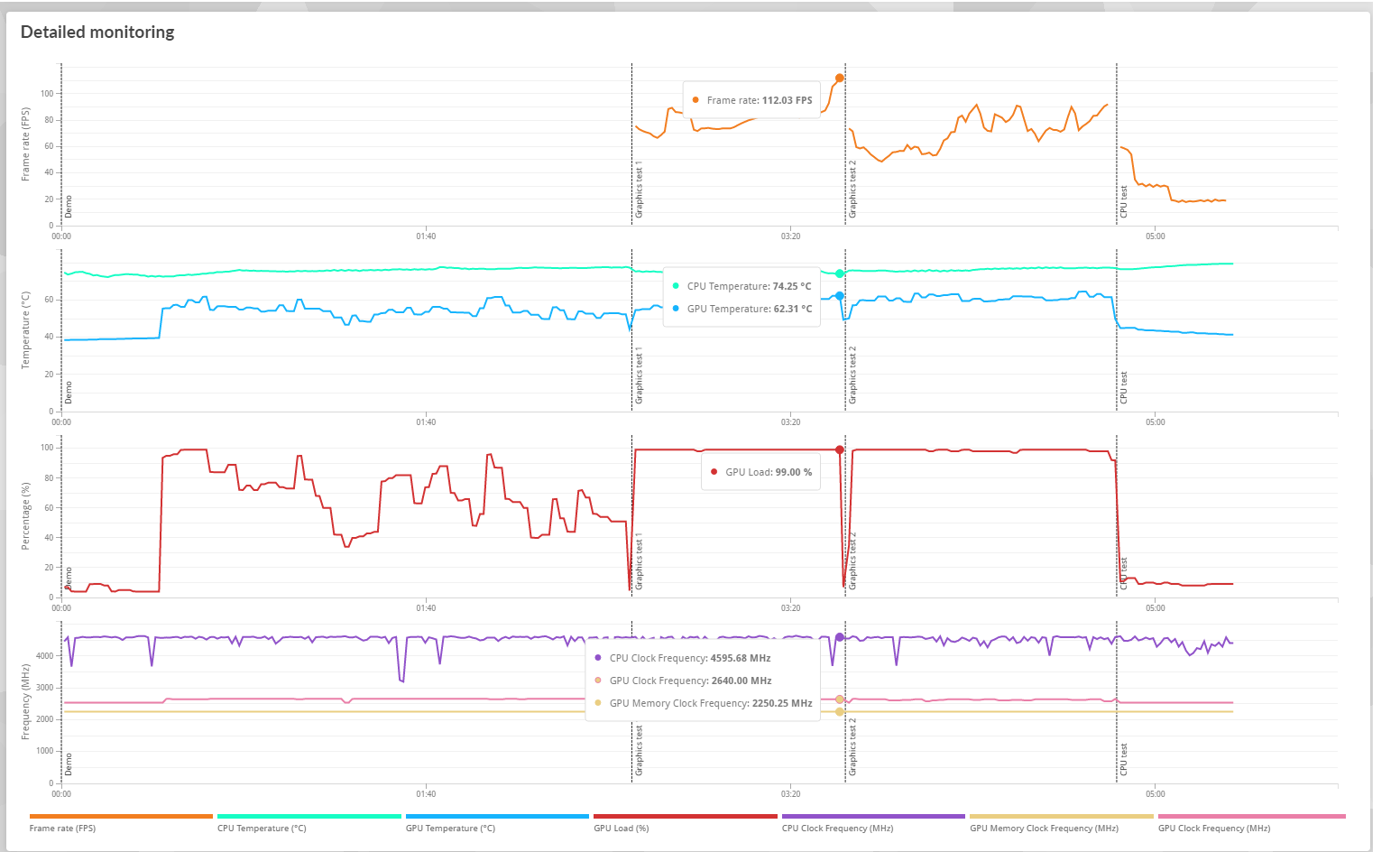
Task: Click Graphics test 2 marker in frame rate chart
Action: tap(852, 190)
